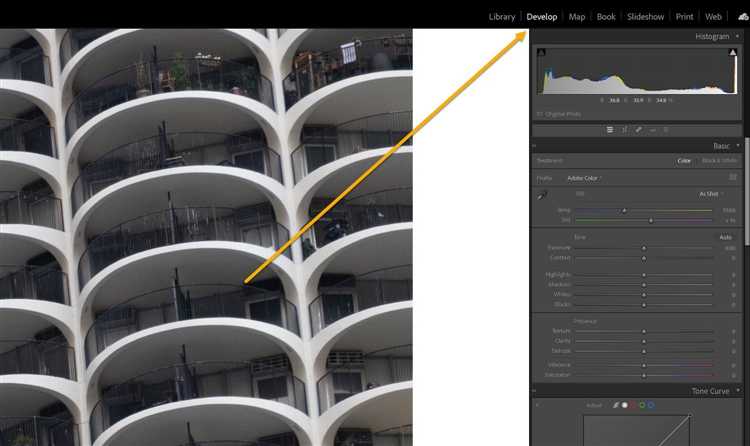Click the Contrast value field
Screen dimensions: 750x446
pyautogui.click(x=733, y=258)
